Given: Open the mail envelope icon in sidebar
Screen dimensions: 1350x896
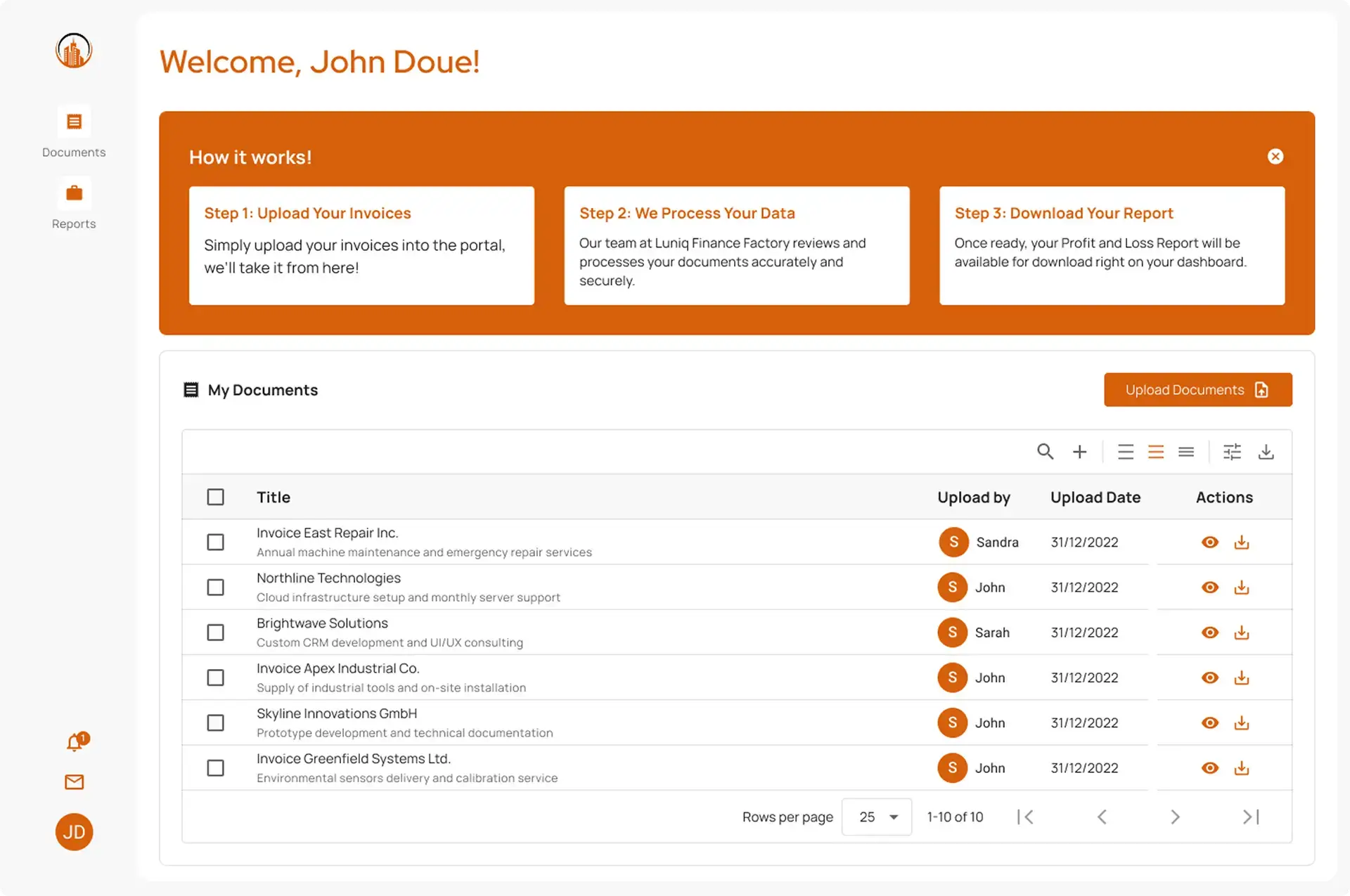Looking at the screenshot, I should tap(75, 782).
